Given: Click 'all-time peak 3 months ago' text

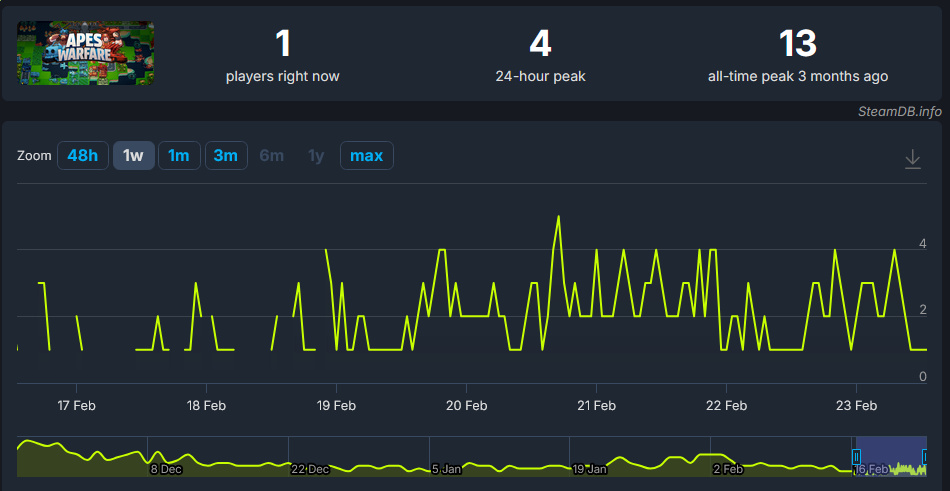Looking at the screenshot, I should coord(798,77).
